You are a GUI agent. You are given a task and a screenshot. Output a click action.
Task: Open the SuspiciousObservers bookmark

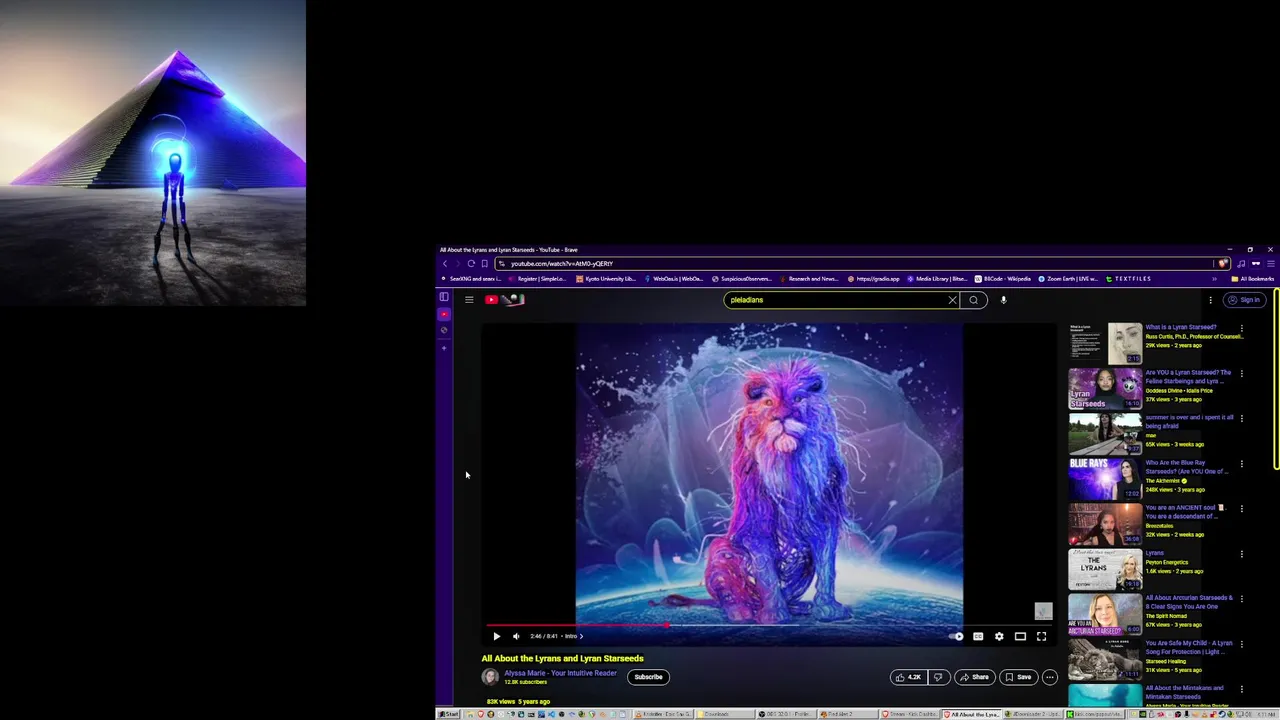[741, 279]
